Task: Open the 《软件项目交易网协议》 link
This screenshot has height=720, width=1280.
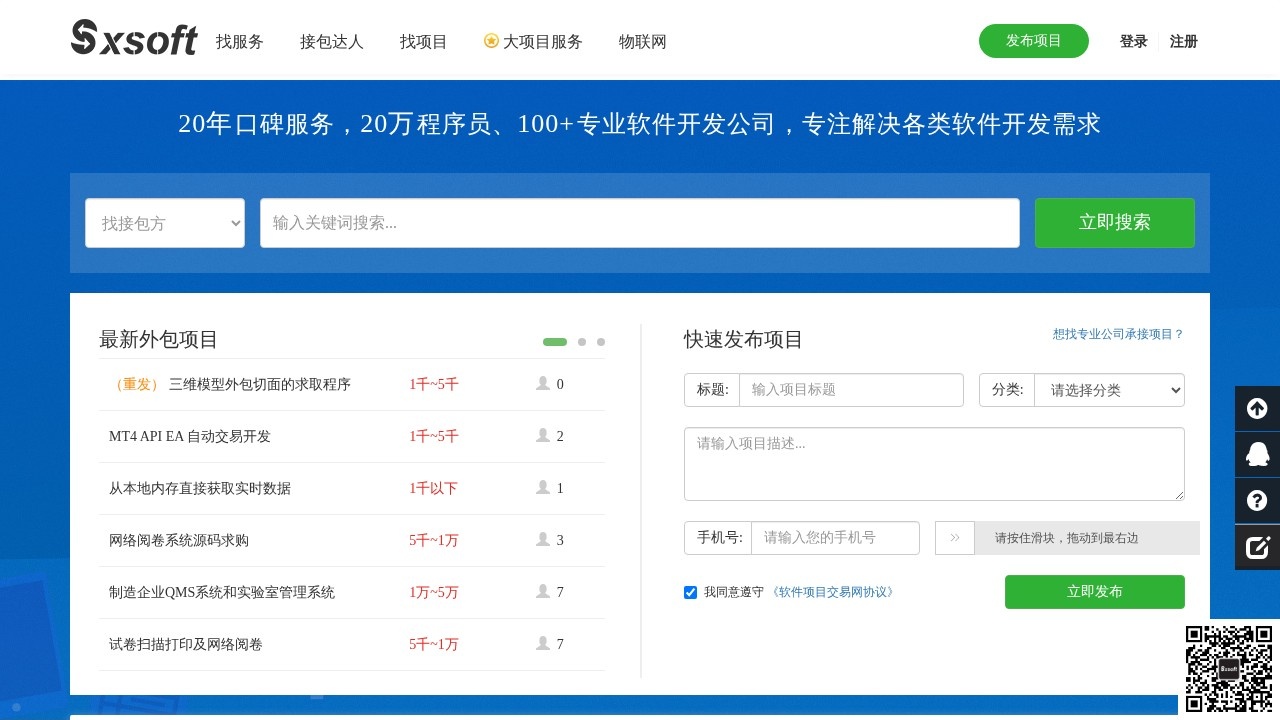Action: tap(834, 592)
